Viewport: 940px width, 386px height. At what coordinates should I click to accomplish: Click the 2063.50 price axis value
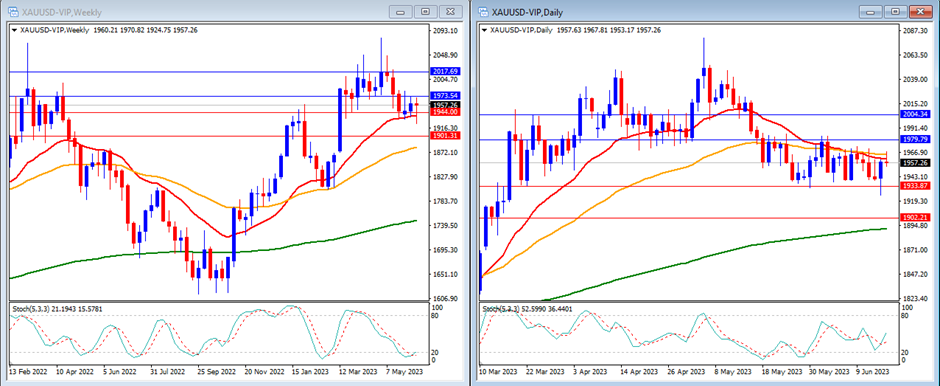coord(915,55)
